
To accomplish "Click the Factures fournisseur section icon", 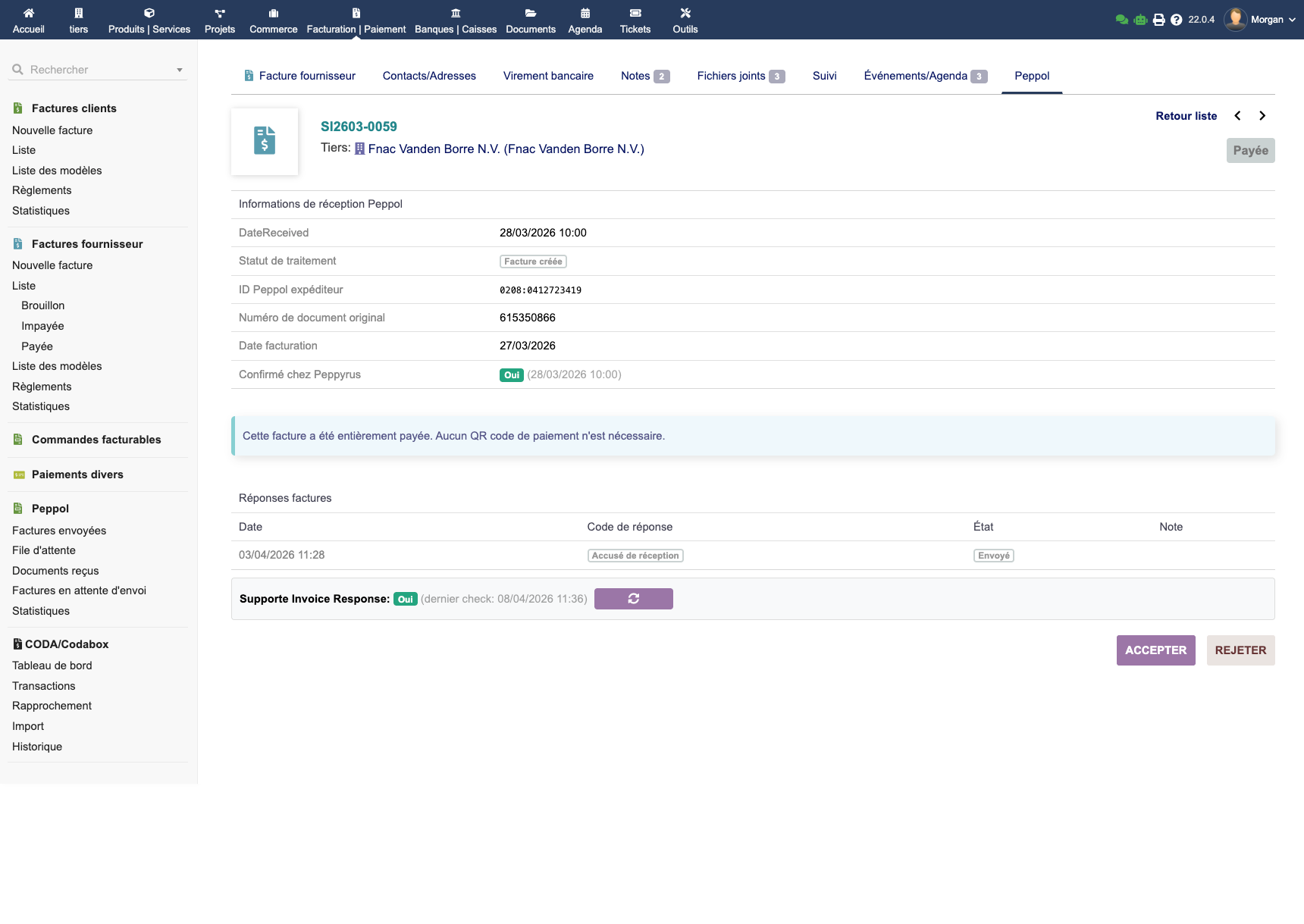I will click(x=18, y=244).
